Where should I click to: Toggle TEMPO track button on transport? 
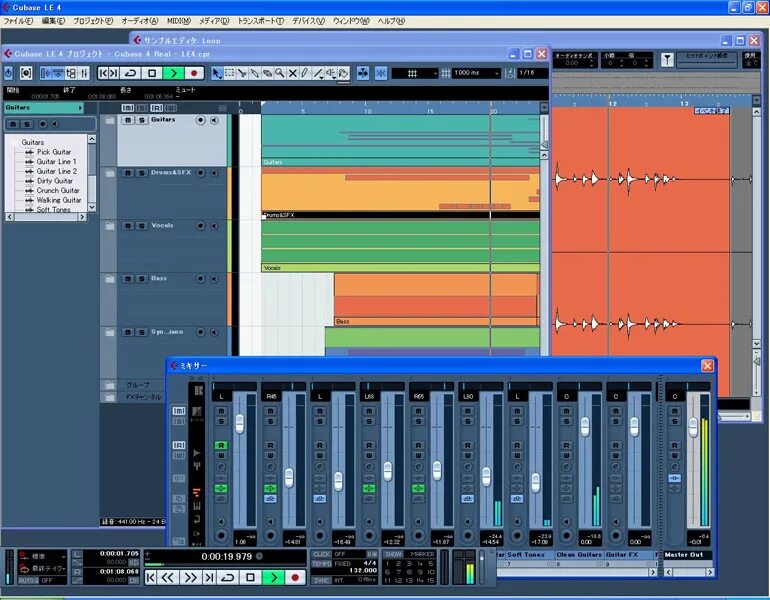[322, 564]
